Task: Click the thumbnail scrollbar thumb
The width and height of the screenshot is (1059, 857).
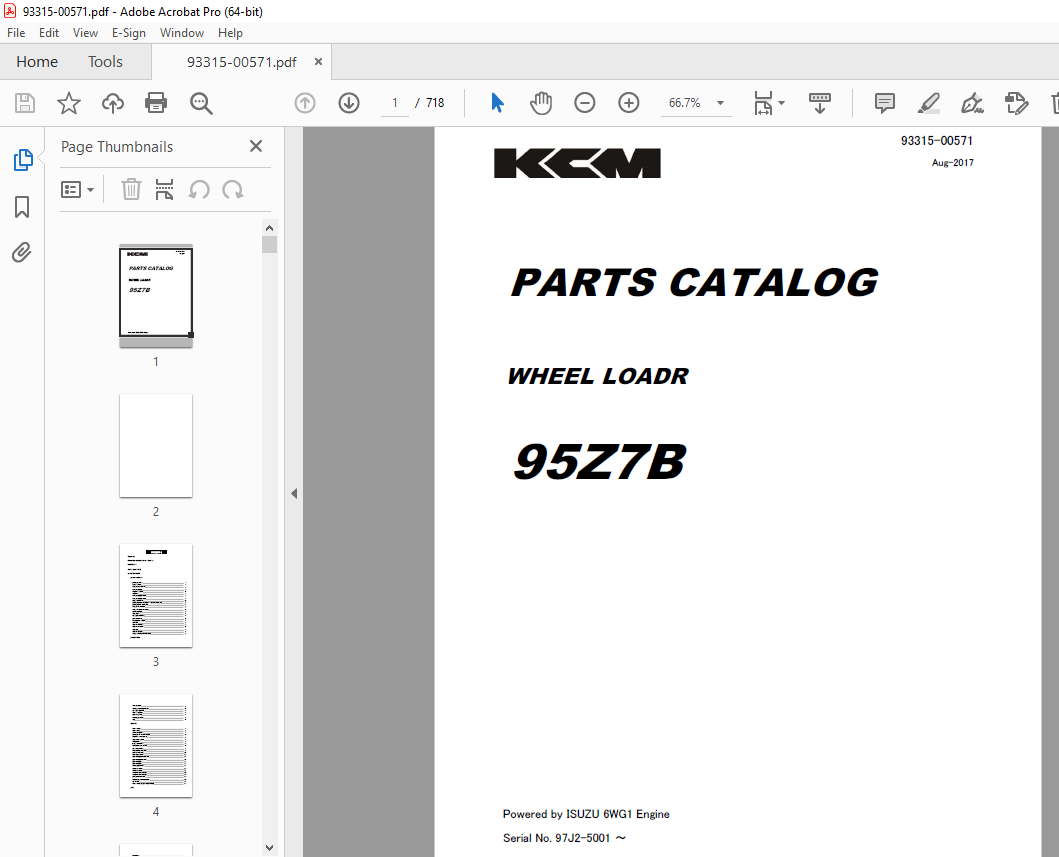Action: pos(269,244)
